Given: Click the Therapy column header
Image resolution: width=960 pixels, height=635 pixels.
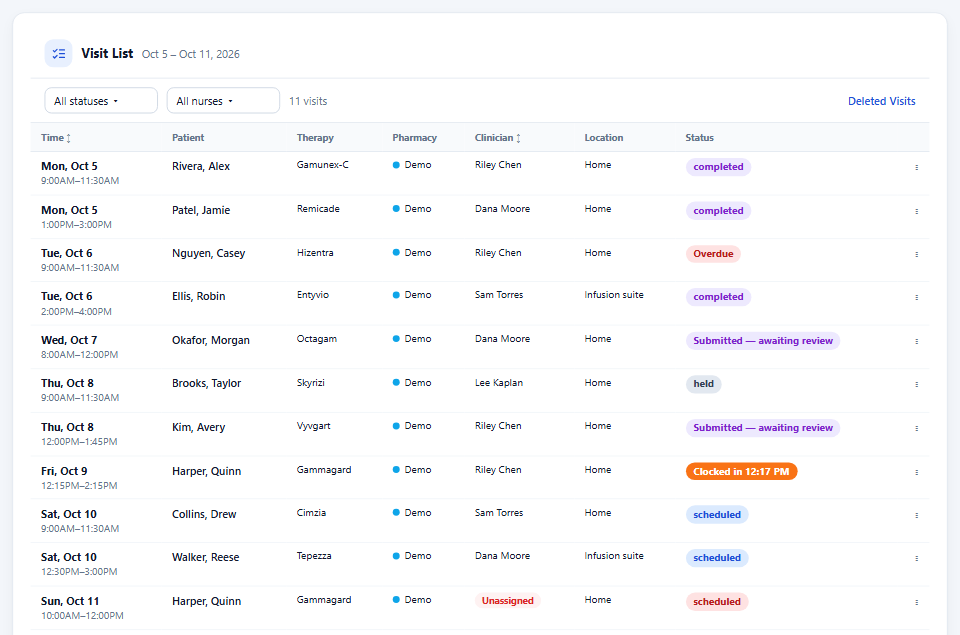Looking at the screenshot, I should pos(315,138).
